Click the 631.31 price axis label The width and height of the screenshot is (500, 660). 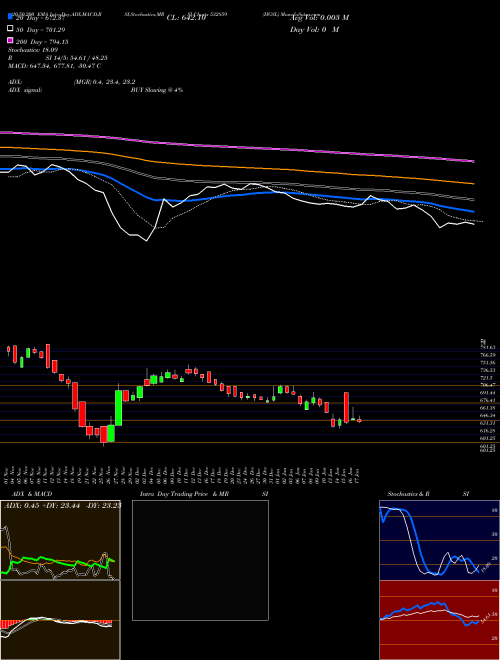click(x=487, y=423)
